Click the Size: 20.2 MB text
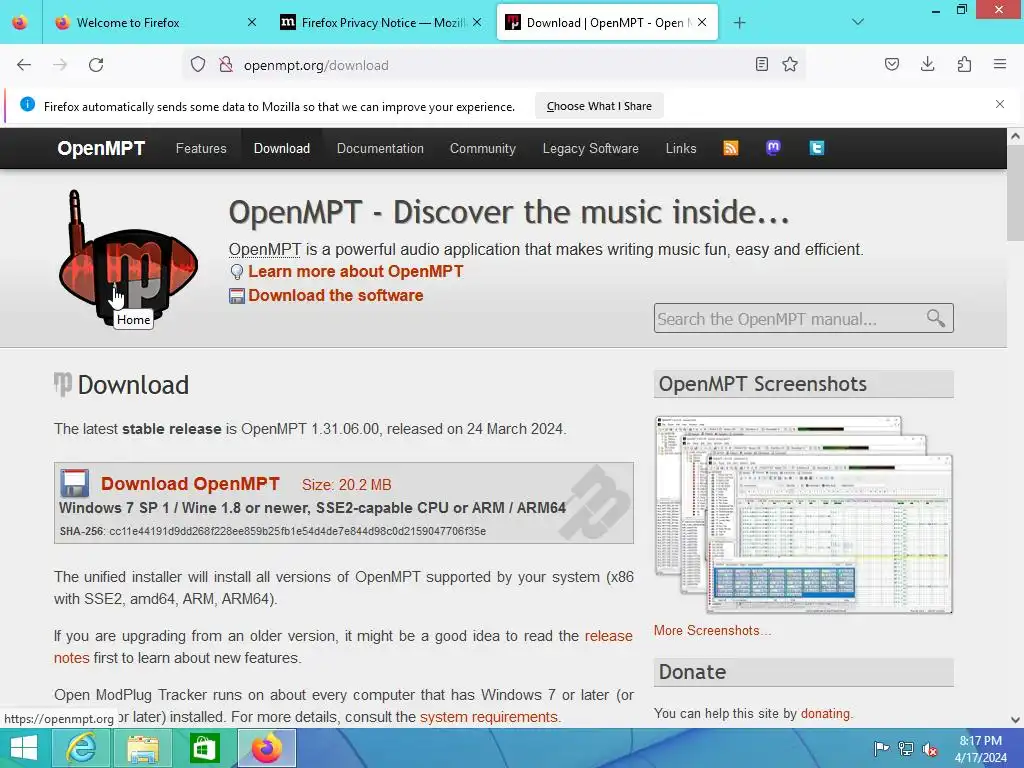This screenshot has width=1024, height=768. click(x=347, y=485)
